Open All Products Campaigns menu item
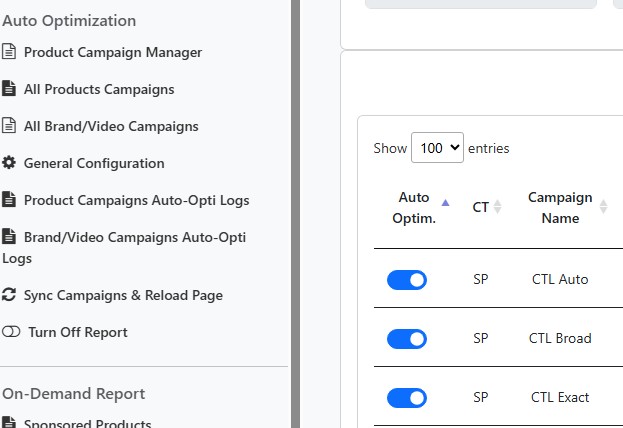623x428 pixels. point(99,89)
